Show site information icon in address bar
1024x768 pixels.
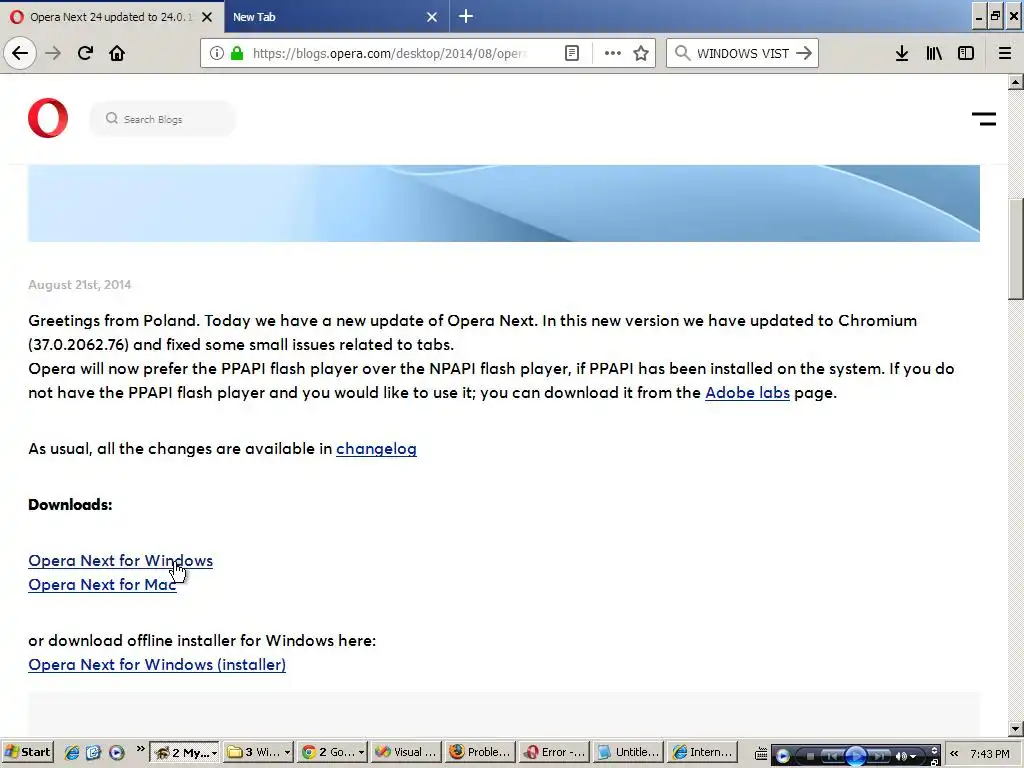click(x=217, y=53)
